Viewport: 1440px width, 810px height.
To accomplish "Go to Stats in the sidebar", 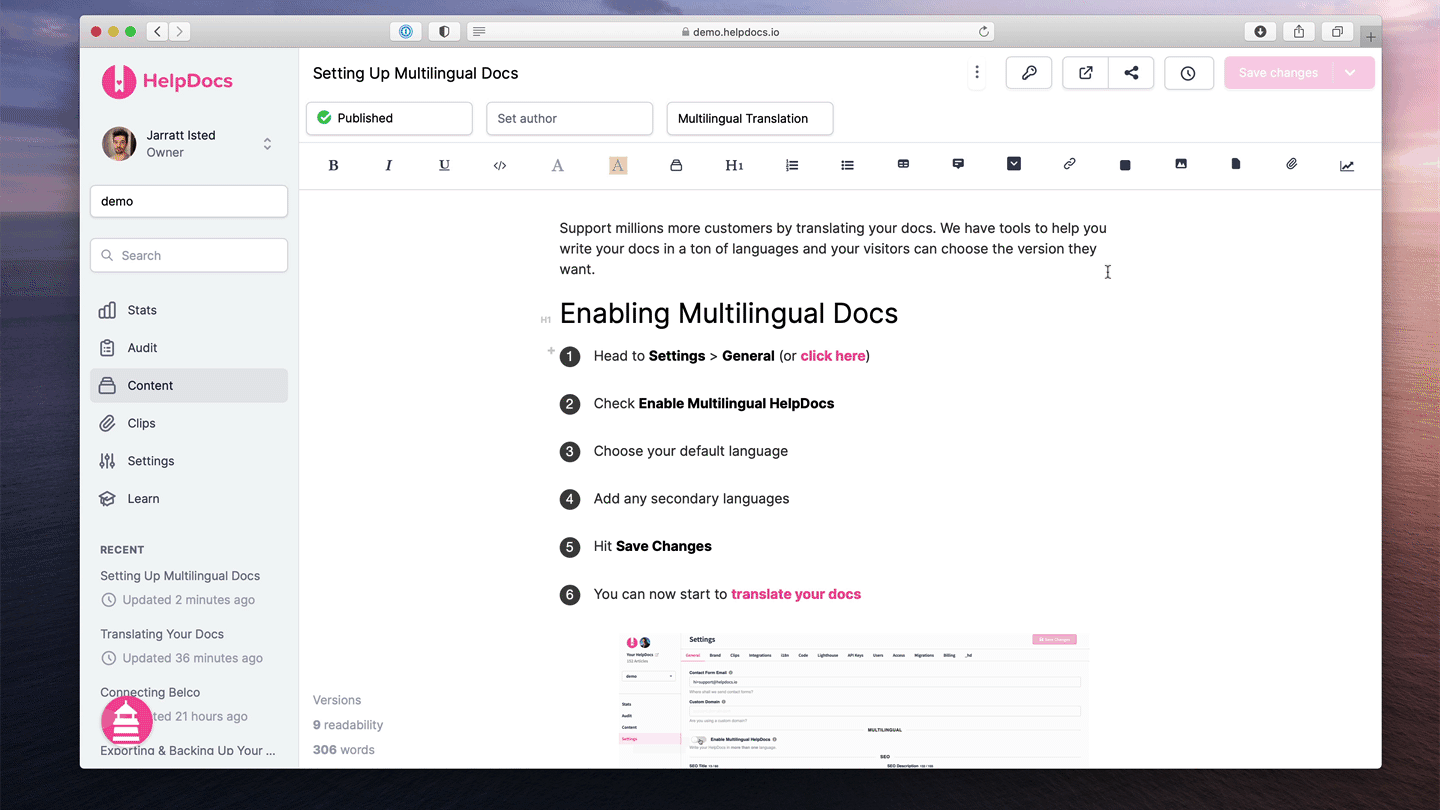I will (189, 310).
